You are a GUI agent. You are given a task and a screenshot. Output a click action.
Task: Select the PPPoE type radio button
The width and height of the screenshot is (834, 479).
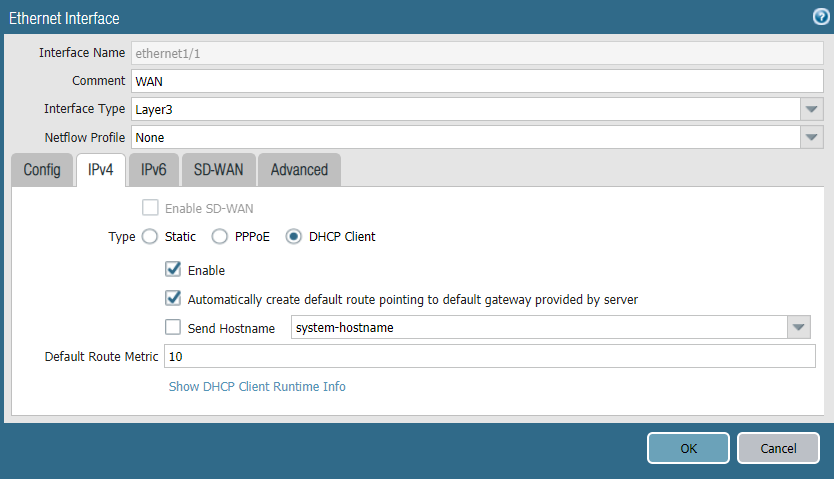point(220,237)
